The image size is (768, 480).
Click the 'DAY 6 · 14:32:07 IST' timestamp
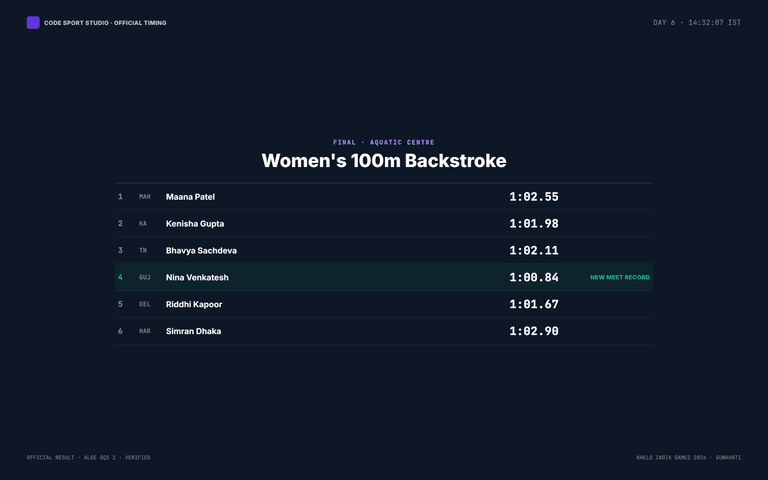(696, 23)
